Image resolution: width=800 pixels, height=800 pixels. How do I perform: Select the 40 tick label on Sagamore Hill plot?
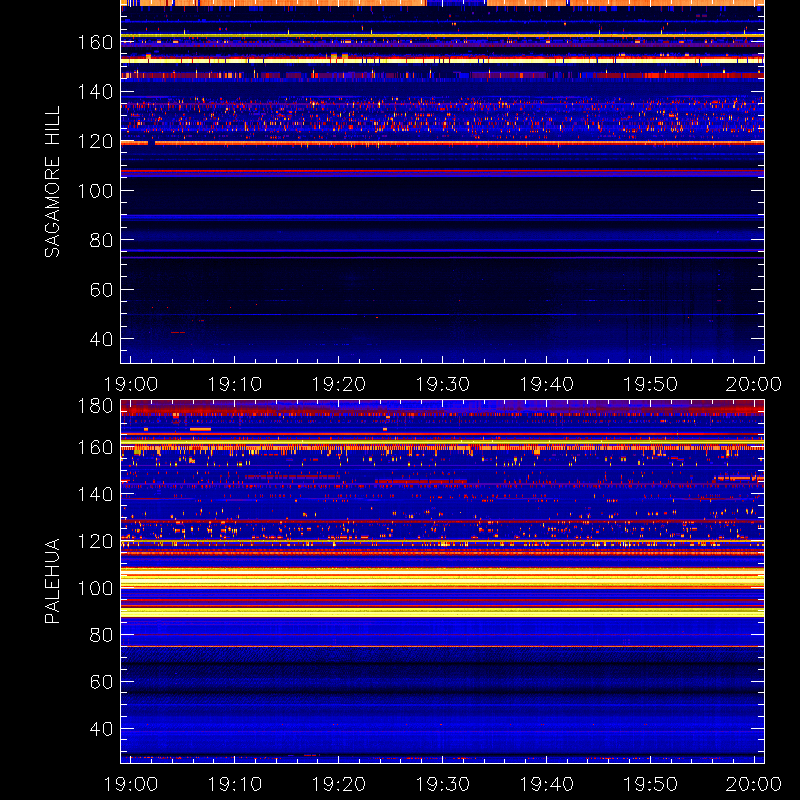tap(101, 339)
